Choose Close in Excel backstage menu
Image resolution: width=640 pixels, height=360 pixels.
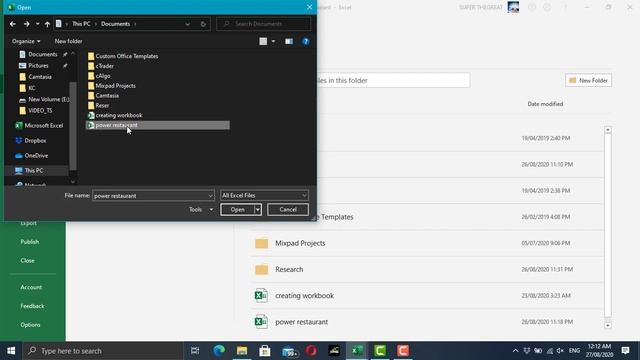[27, 261]
